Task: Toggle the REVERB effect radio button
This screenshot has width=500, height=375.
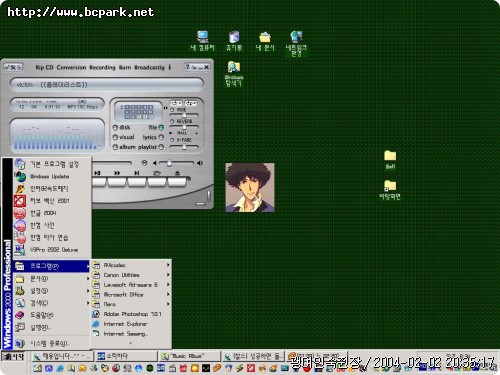Action: click(172, 122)
